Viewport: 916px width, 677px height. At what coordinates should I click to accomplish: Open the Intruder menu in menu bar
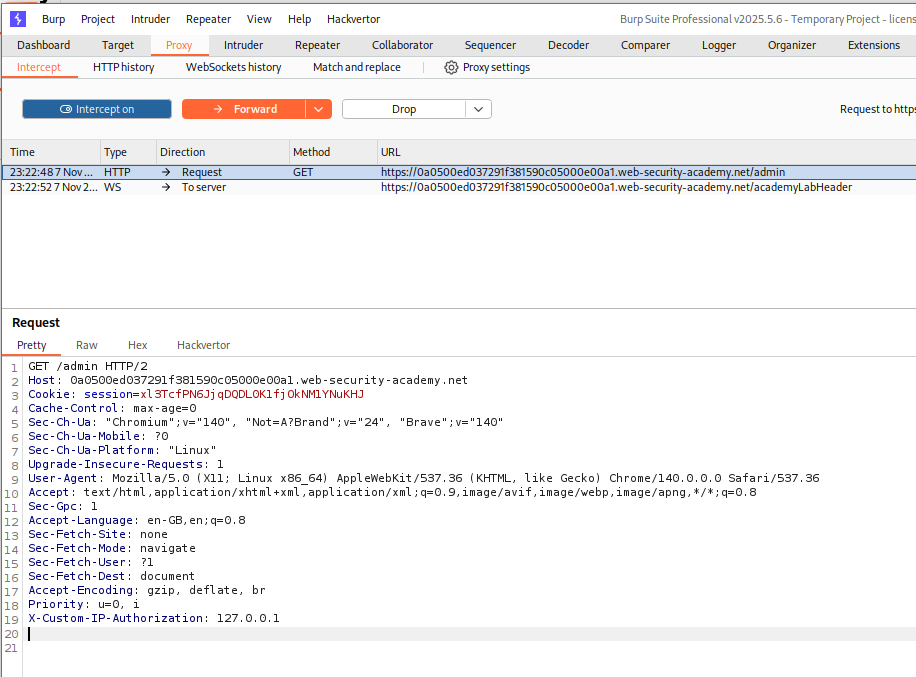point(149,19)
